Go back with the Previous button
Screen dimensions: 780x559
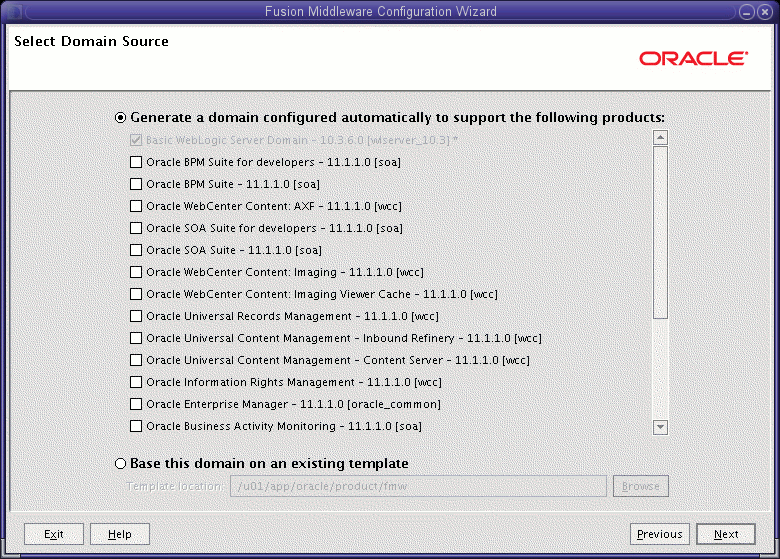[x=660, y=534]
